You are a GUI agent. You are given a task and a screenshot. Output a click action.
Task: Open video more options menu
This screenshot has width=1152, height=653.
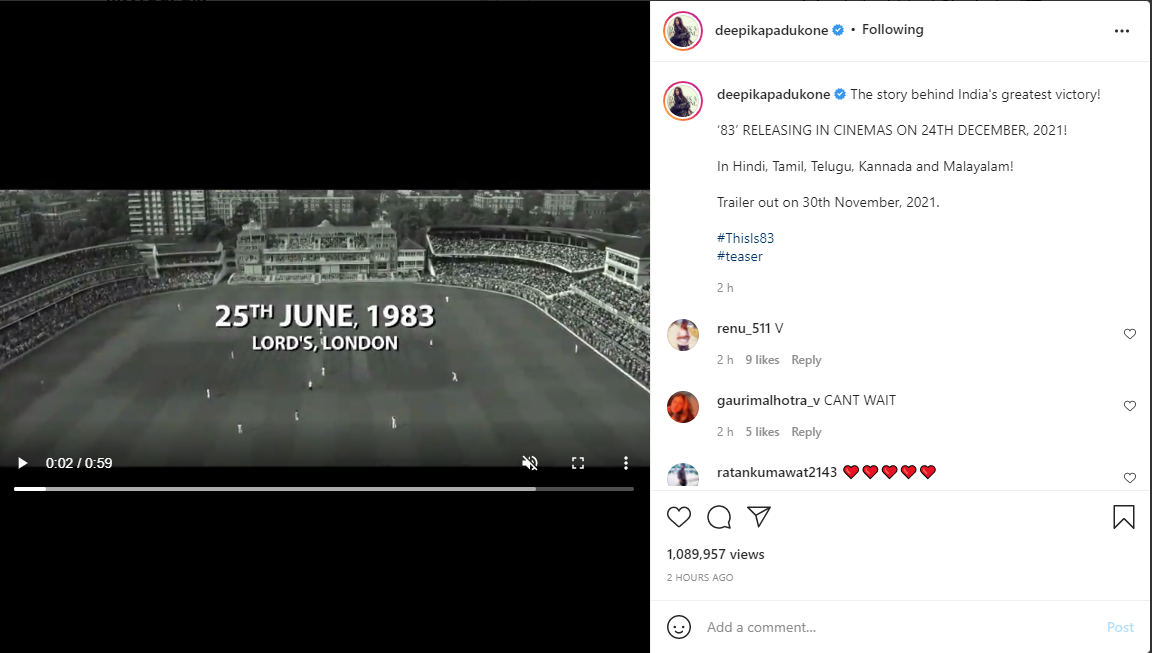tap(626, 463)
